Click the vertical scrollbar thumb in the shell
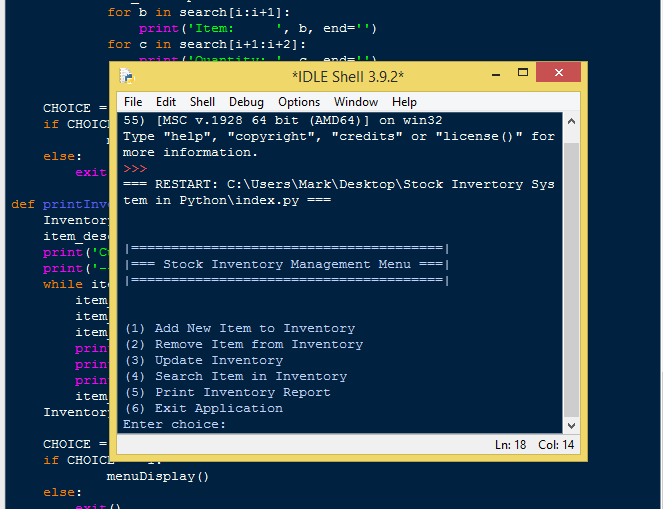 [x=571, y=280]
